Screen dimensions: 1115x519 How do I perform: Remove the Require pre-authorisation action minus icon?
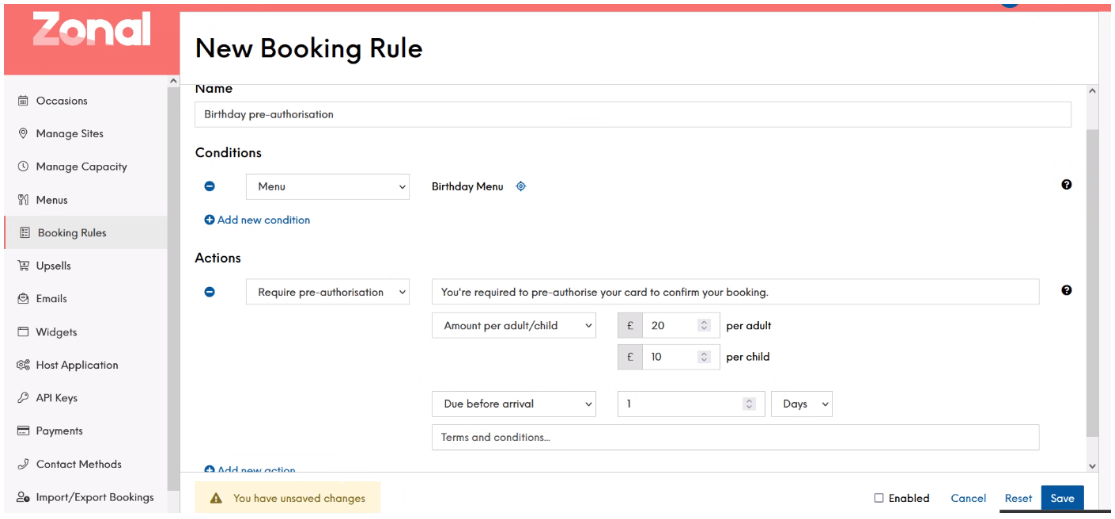(x=209, y=292)
